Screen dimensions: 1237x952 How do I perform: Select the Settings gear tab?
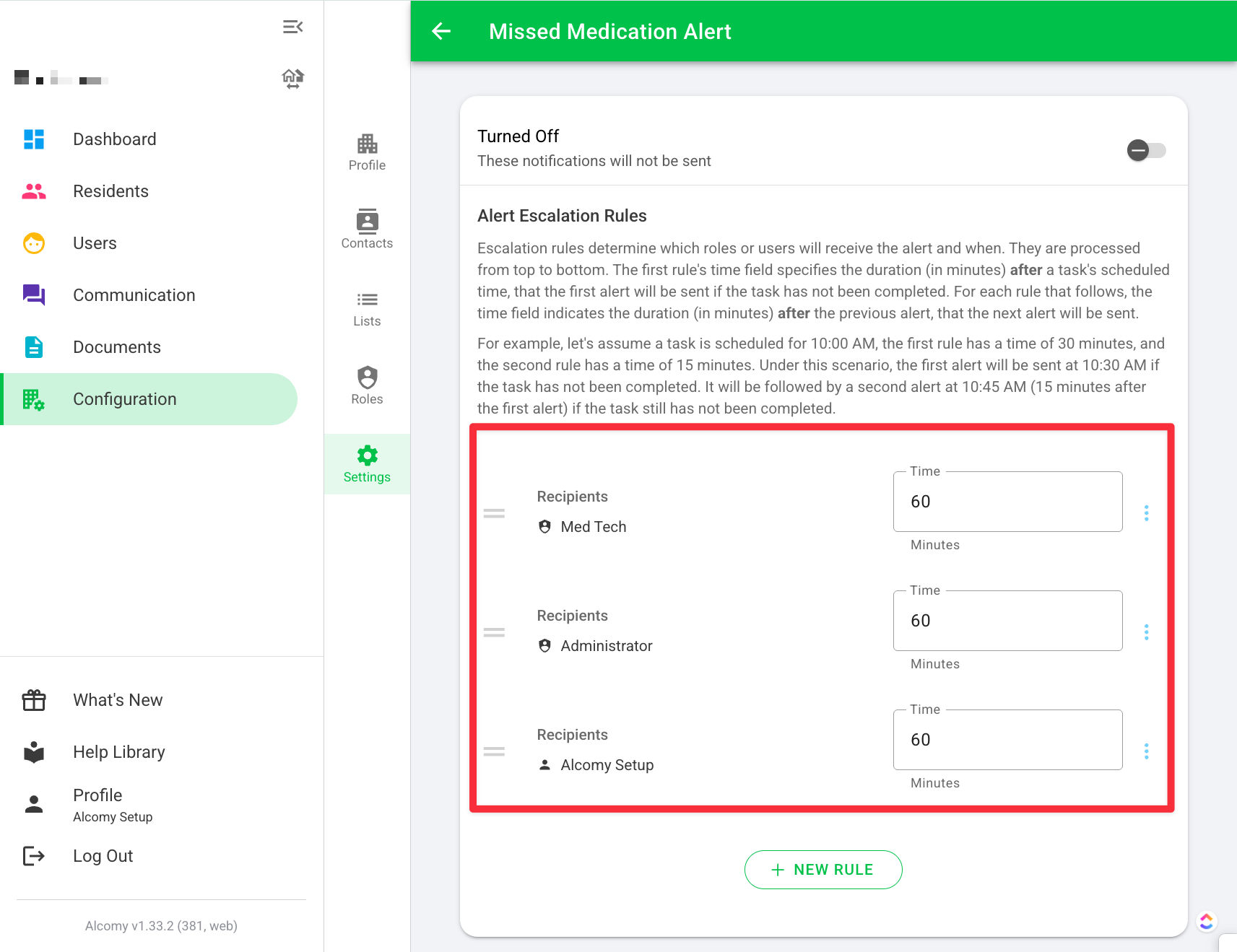(367, 464)
